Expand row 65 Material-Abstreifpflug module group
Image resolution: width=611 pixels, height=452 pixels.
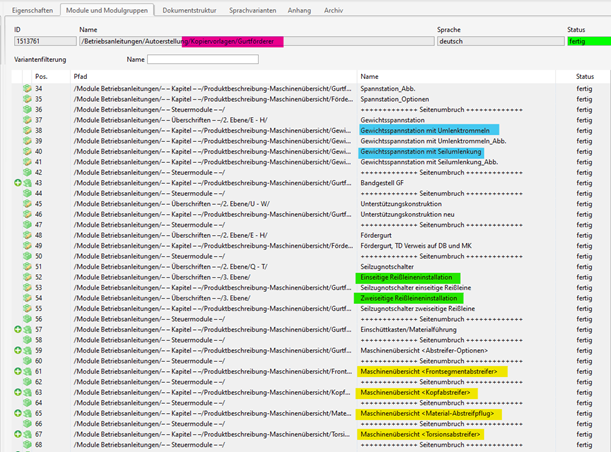(18, 413)
